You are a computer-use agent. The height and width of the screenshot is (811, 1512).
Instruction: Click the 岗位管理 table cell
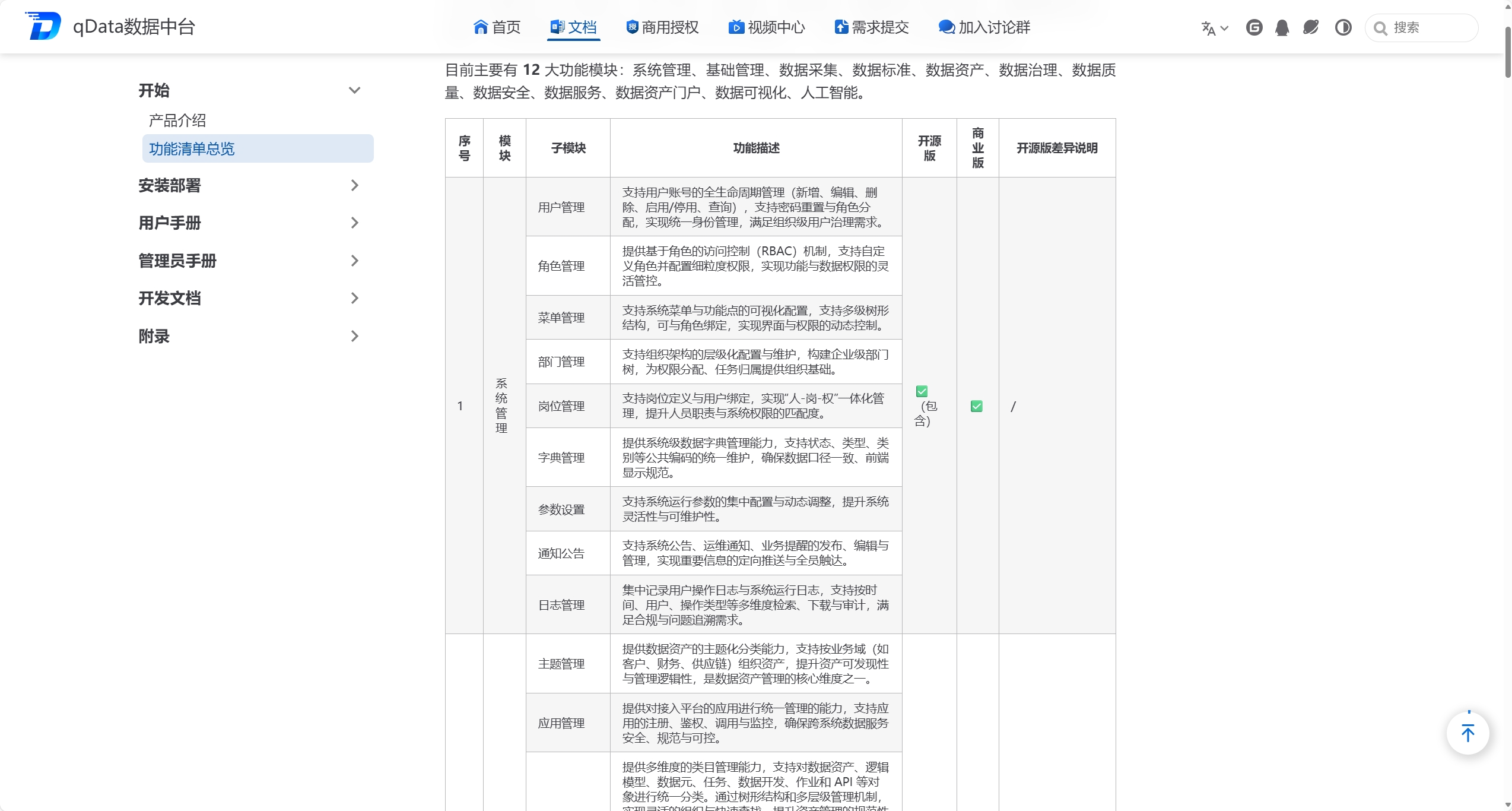[568, 406]
